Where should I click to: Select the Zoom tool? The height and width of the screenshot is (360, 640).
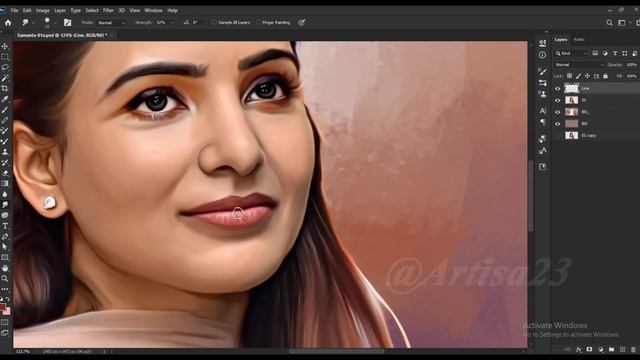tap(5, 278)
